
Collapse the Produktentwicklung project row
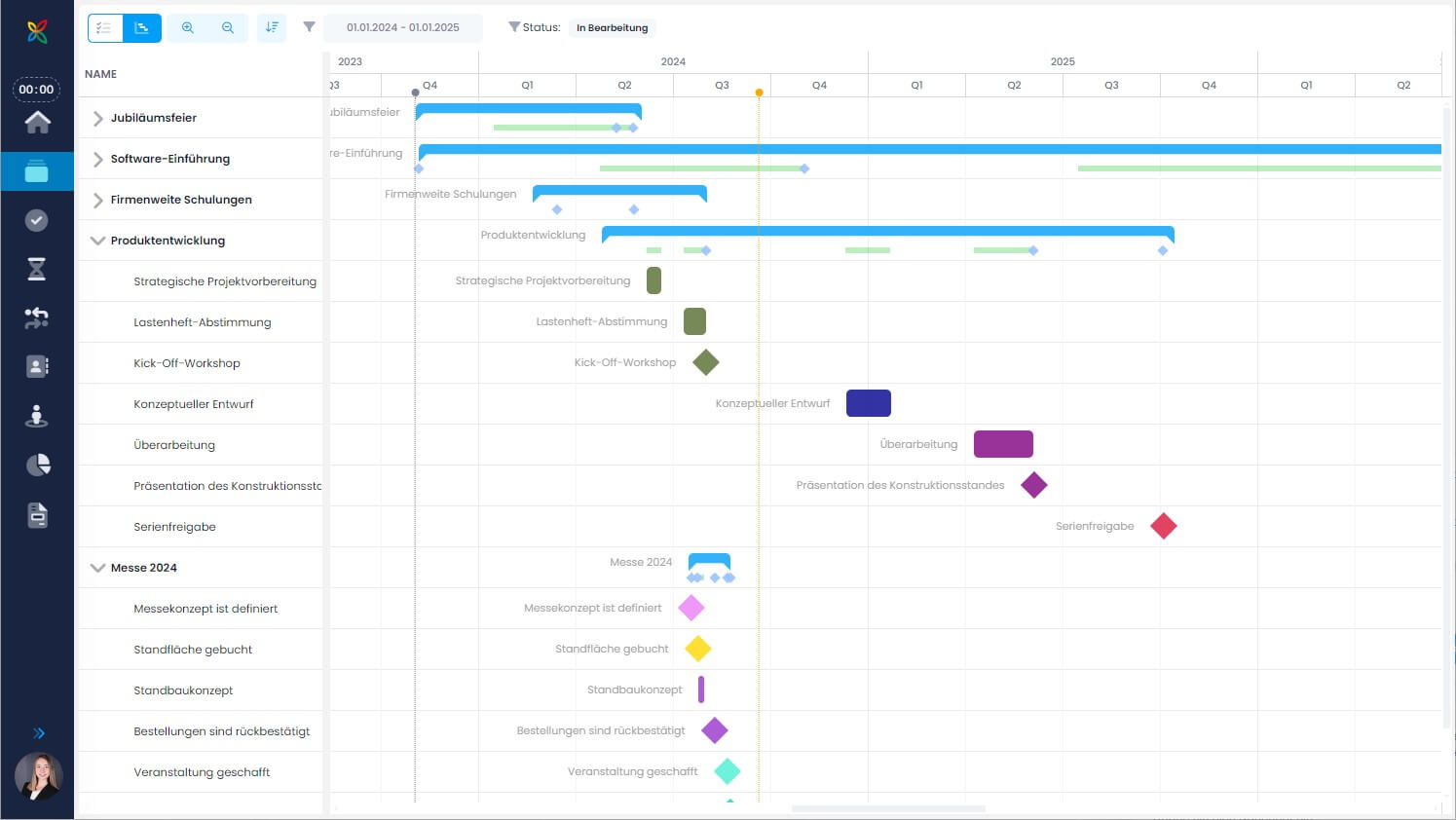97,241
